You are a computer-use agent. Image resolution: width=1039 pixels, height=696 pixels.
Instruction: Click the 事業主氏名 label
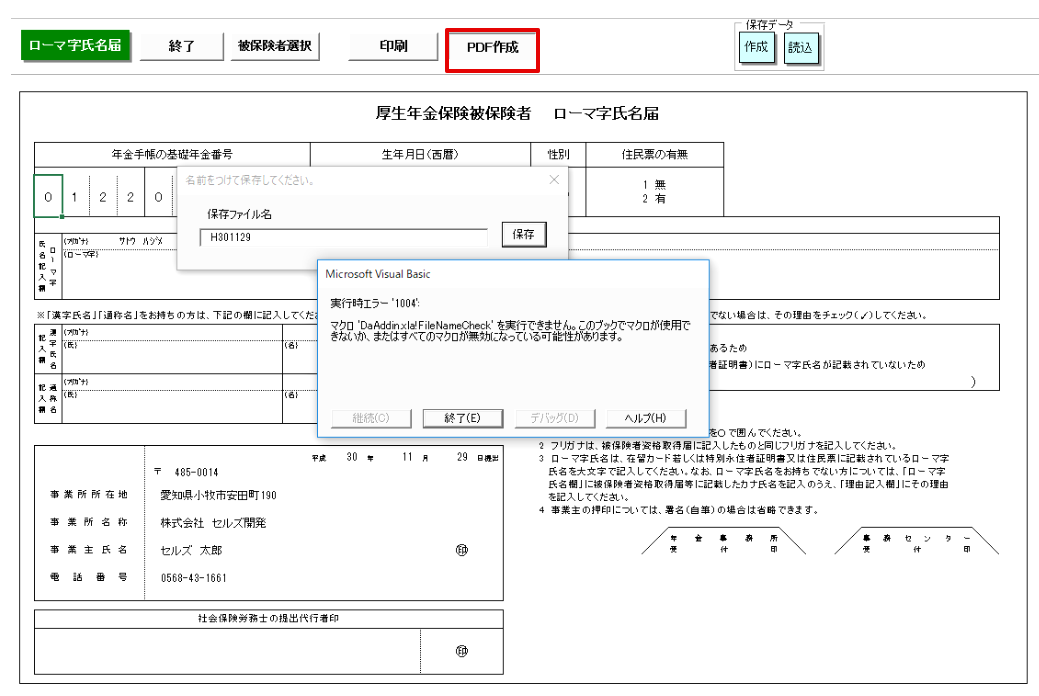tap(89, 550)
